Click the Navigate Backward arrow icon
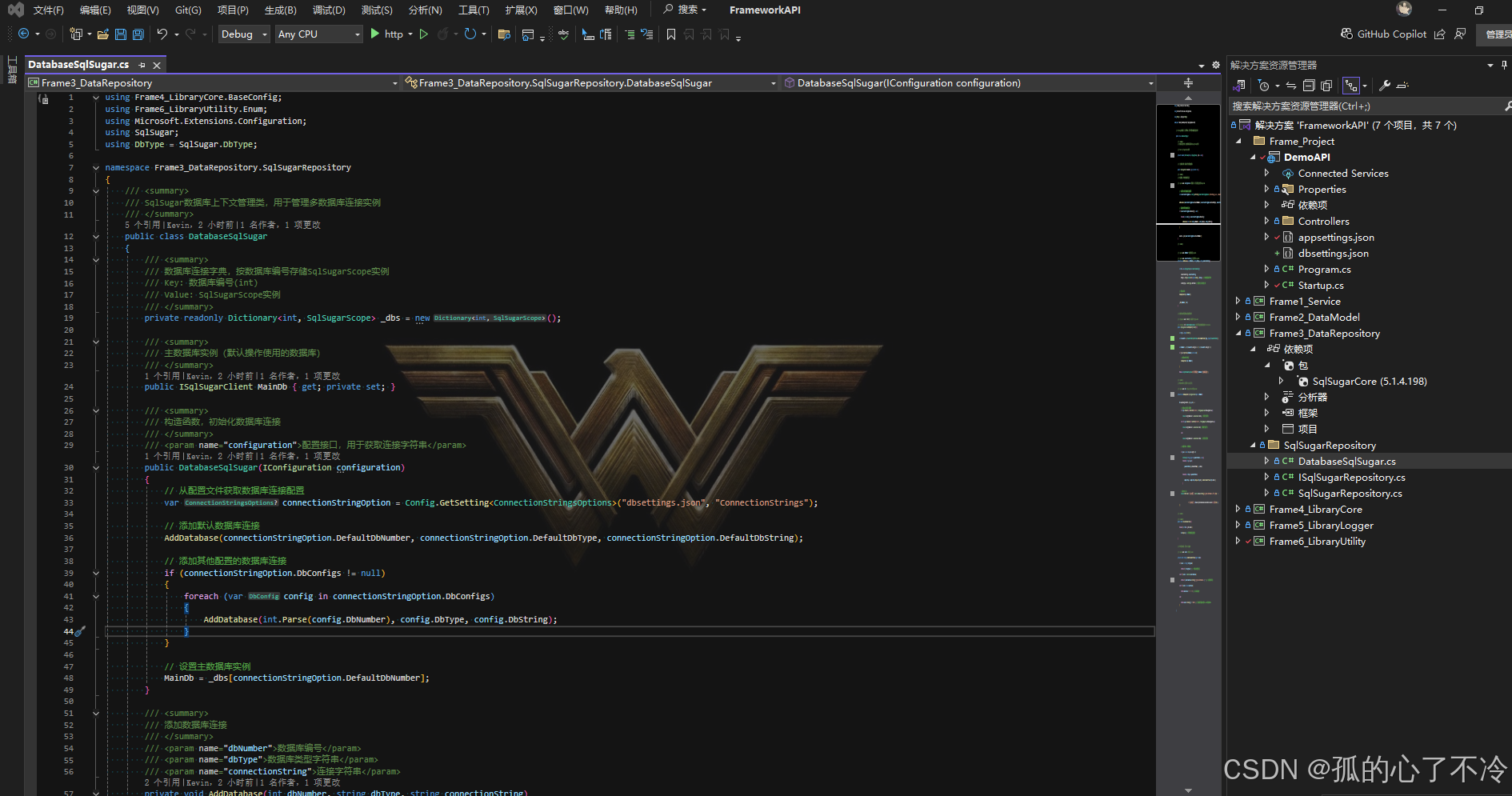Screen dimensions: 1512x796 [23, 34]
